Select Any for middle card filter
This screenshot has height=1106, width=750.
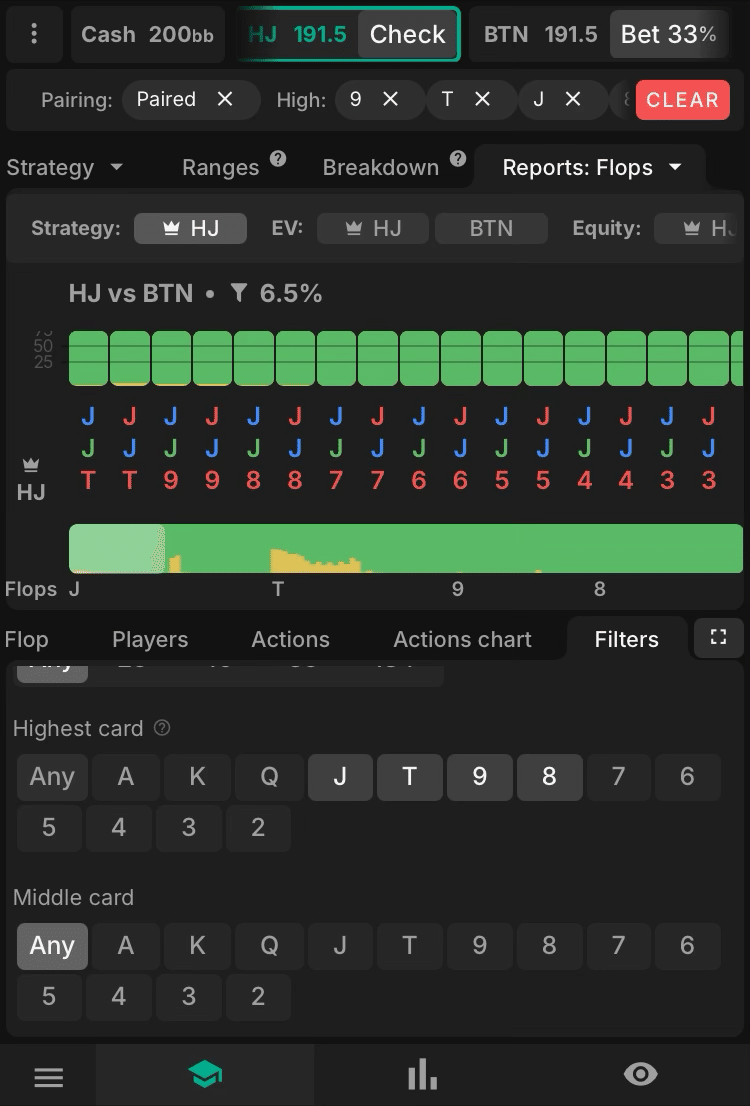pos(52,945)
